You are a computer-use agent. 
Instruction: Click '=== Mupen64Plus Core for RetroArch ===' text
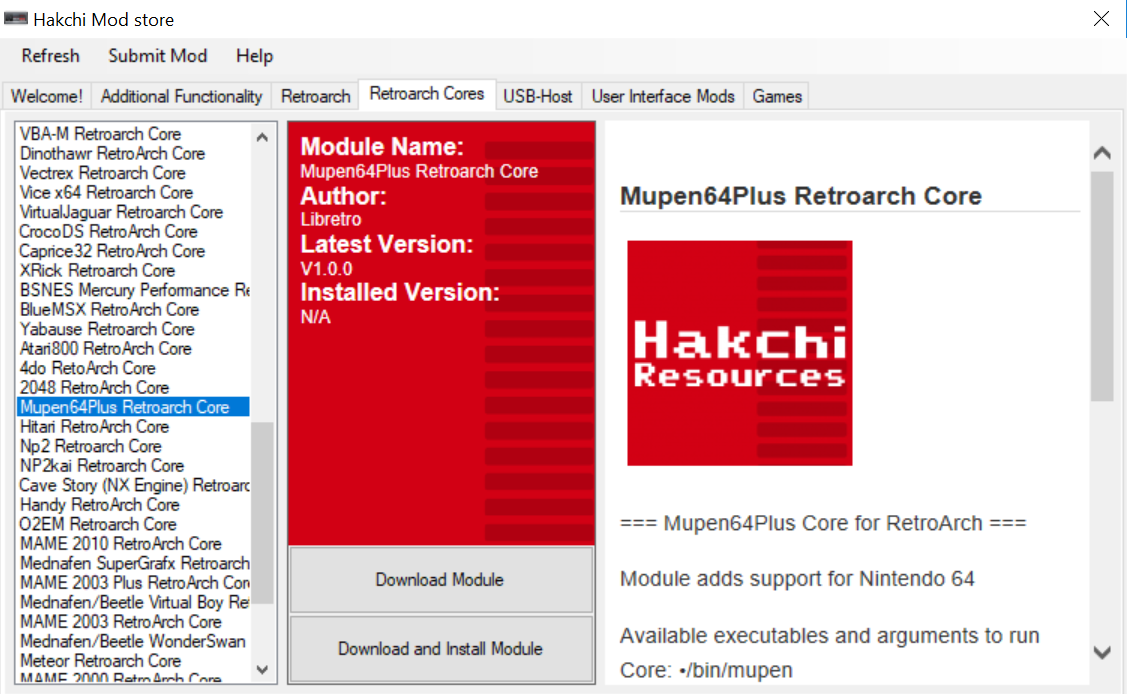[x=823, y=522]
